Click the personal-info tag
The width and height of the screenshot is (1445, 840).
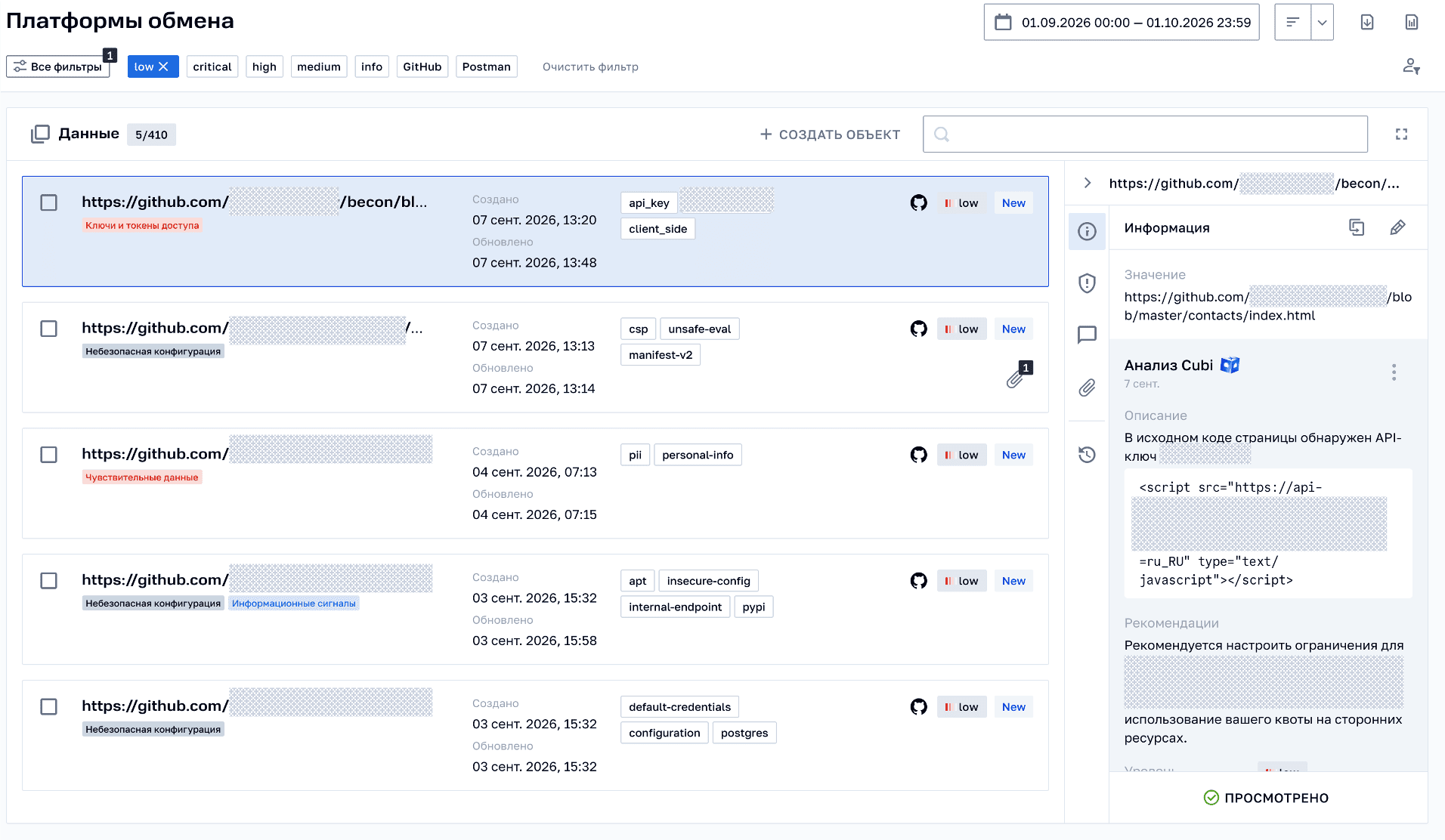pos(698,455)
